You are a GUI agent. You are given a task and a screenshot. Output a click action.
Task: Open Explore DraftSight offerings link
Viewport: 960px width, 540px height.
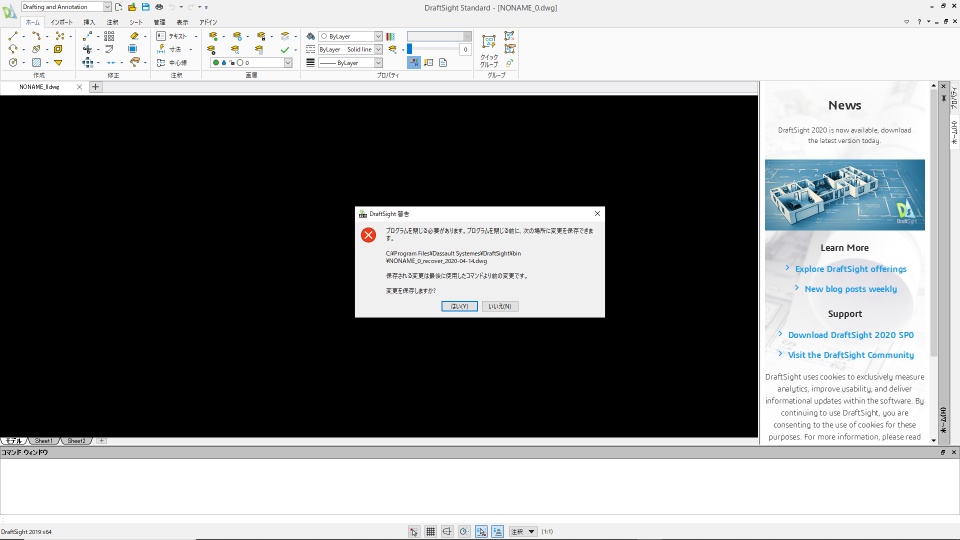850,269
